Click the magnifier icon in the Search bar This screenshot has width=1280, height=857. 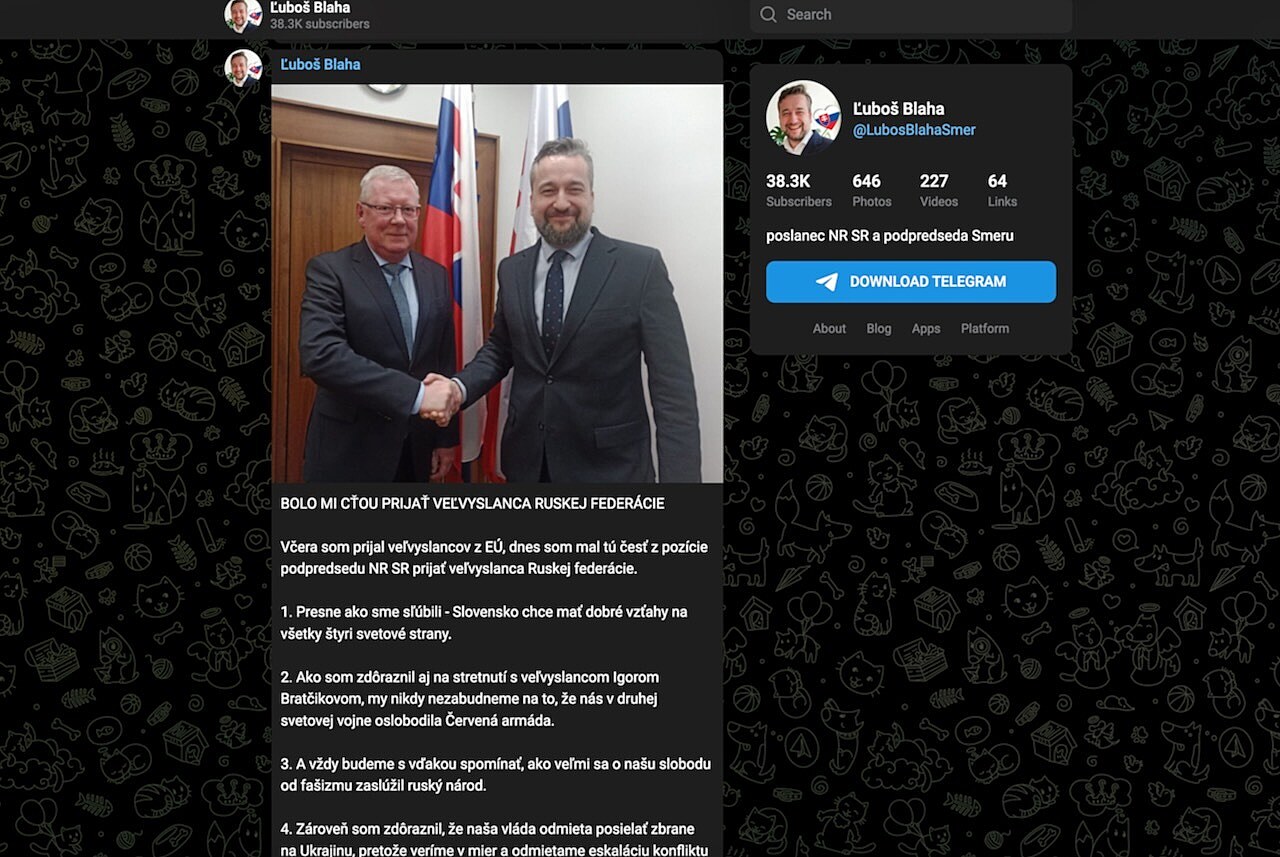(768, 14)
